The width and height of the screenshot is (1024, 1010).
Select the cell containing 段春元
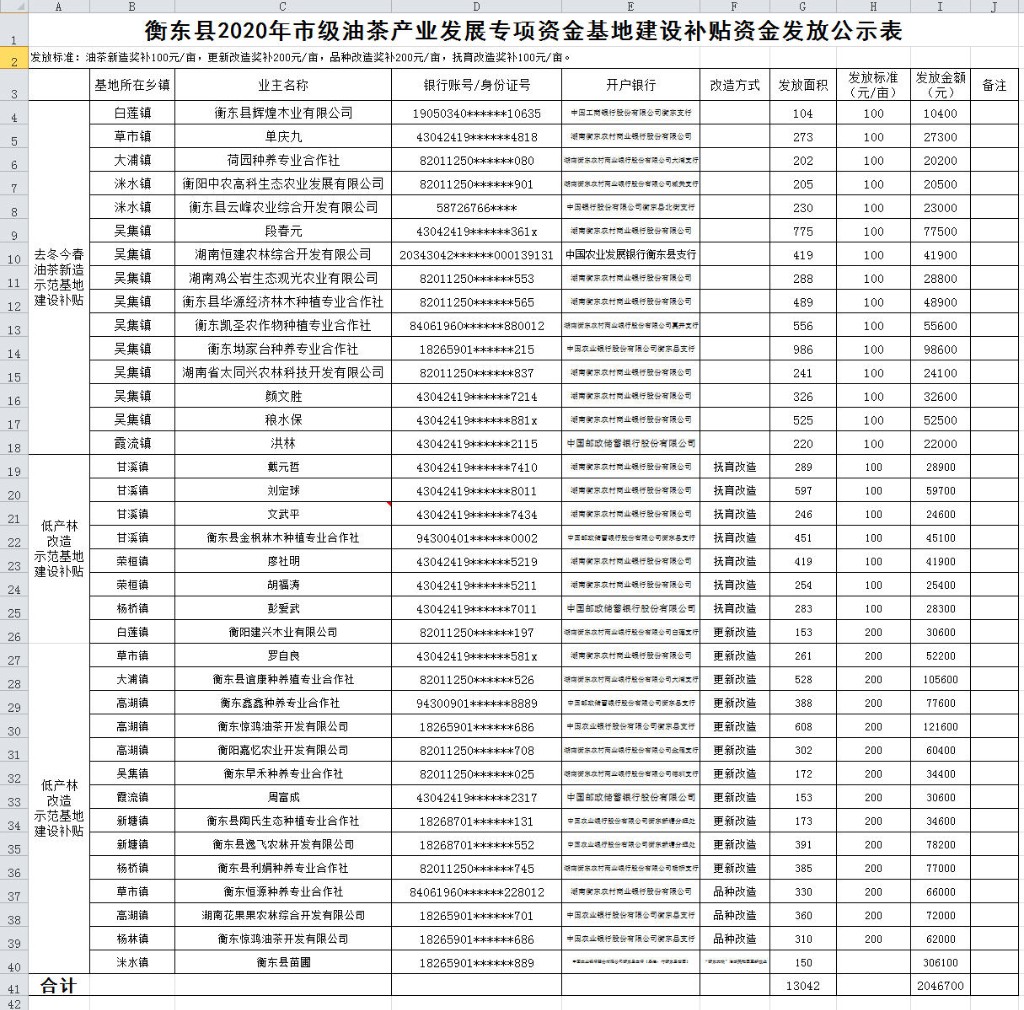pos(283,231)
